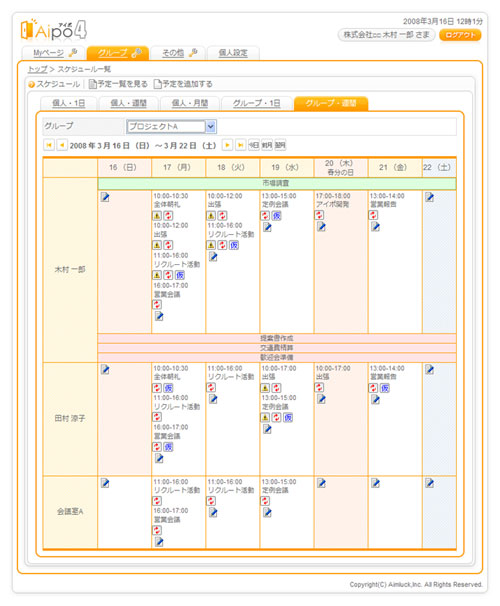
Task: Click warning icon under 木村's Monday 全体朝礼
Action: tap(157, 216)
